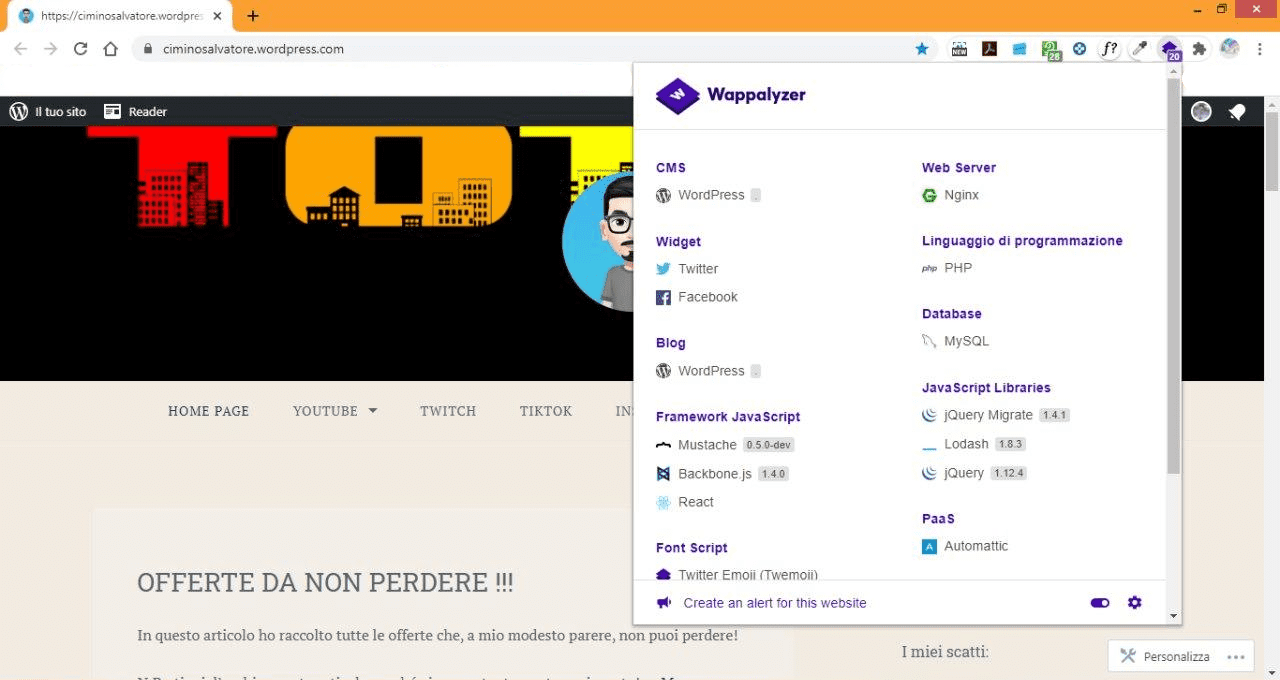Open the Reader from WordPress admin bar
The width and height of the screenshot is (1280, 680).
[136, 112]
